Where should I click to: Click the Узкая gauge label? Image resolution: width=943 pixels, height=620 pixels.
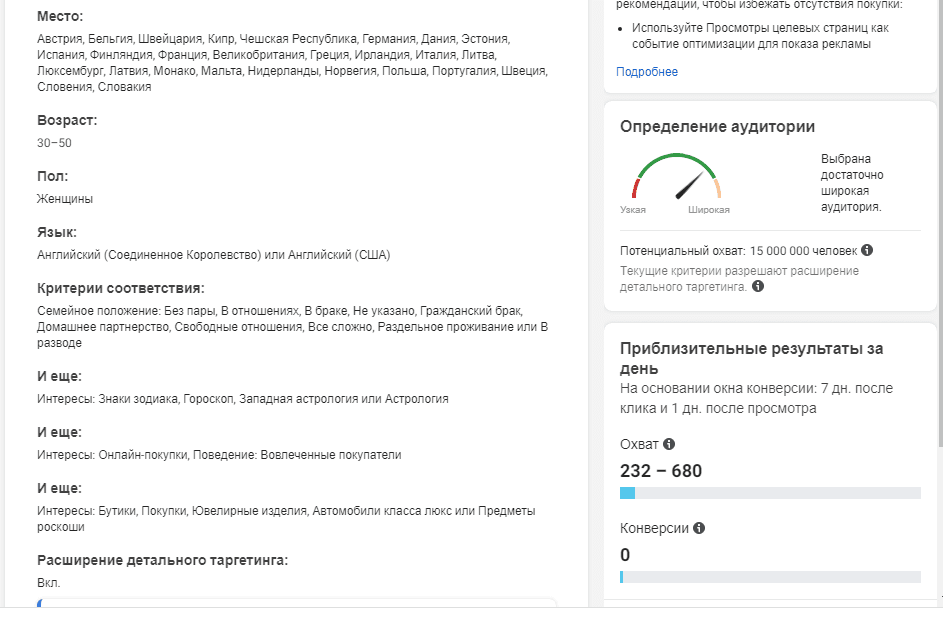tap(633, 210)
